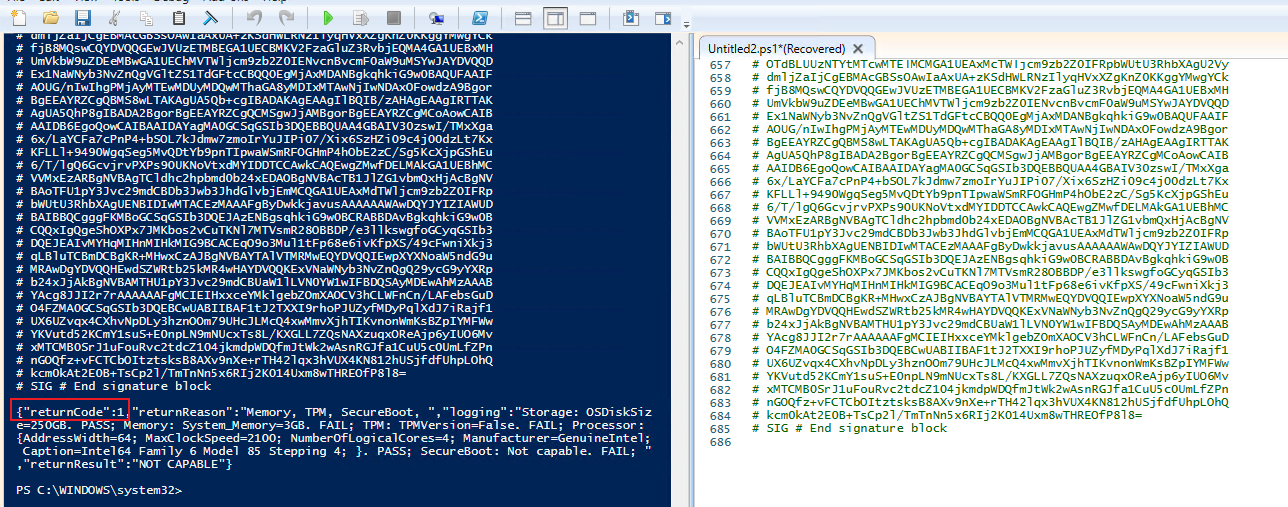Image resolution: width=1288 pixels, height=507 pixels.
Task: Run the script with the green play icon
Action: click(328, 18)
